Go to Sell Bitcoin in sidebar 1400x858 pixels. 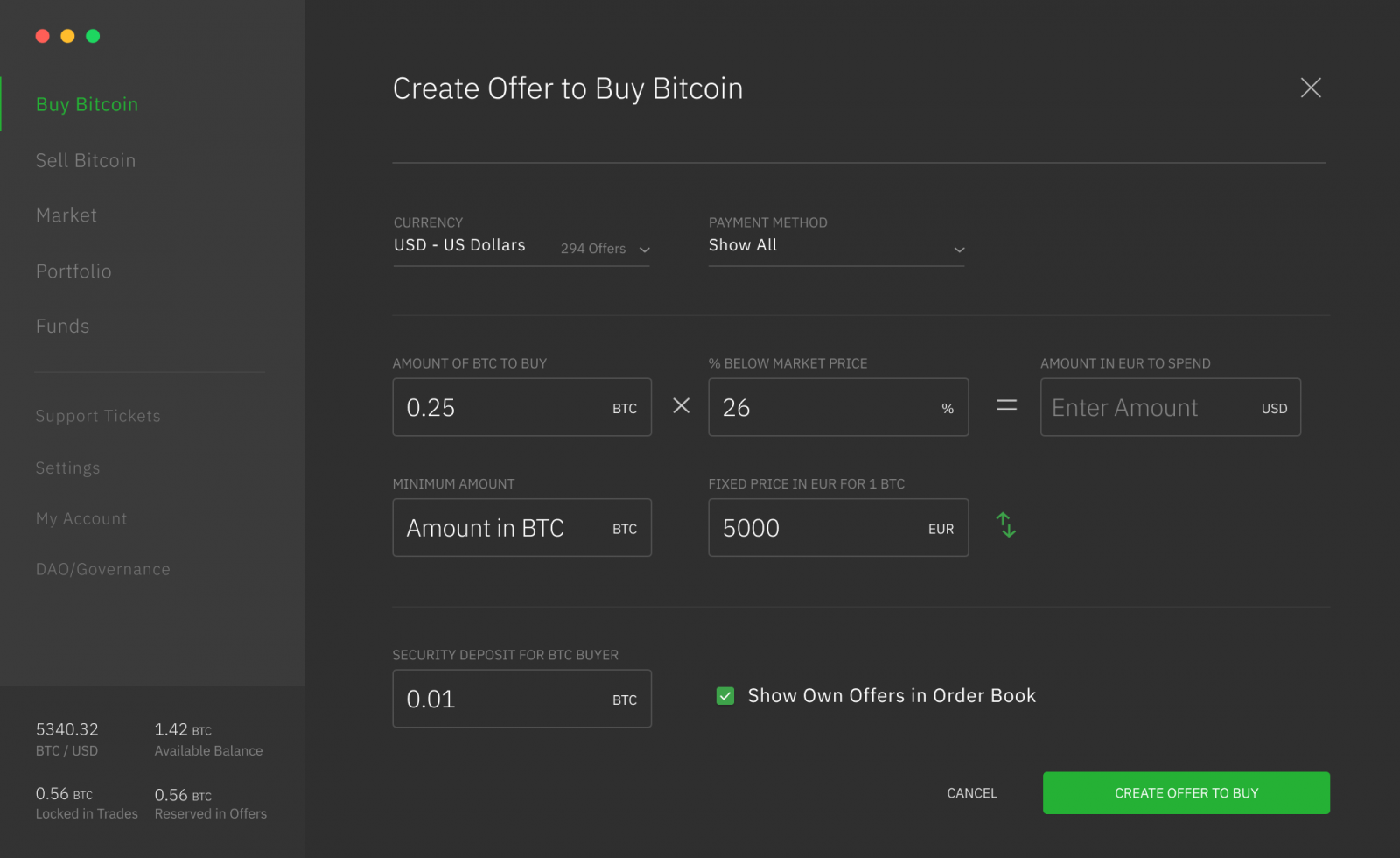tap(86, 160)
